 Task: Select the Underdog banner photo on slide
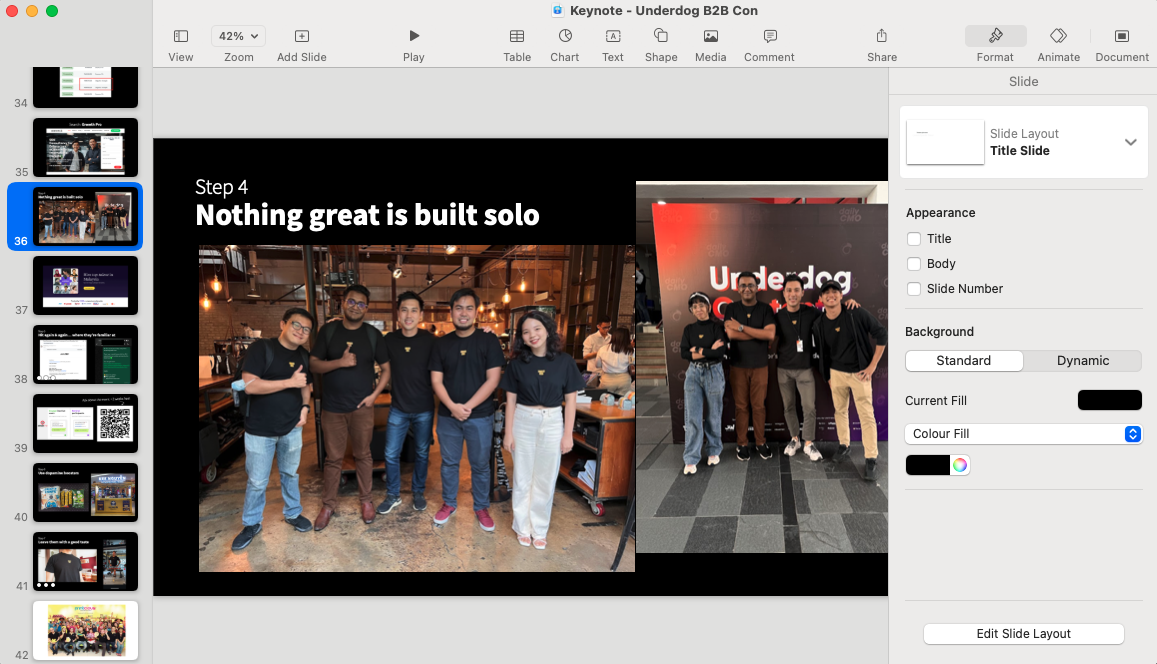pos(761,367)
